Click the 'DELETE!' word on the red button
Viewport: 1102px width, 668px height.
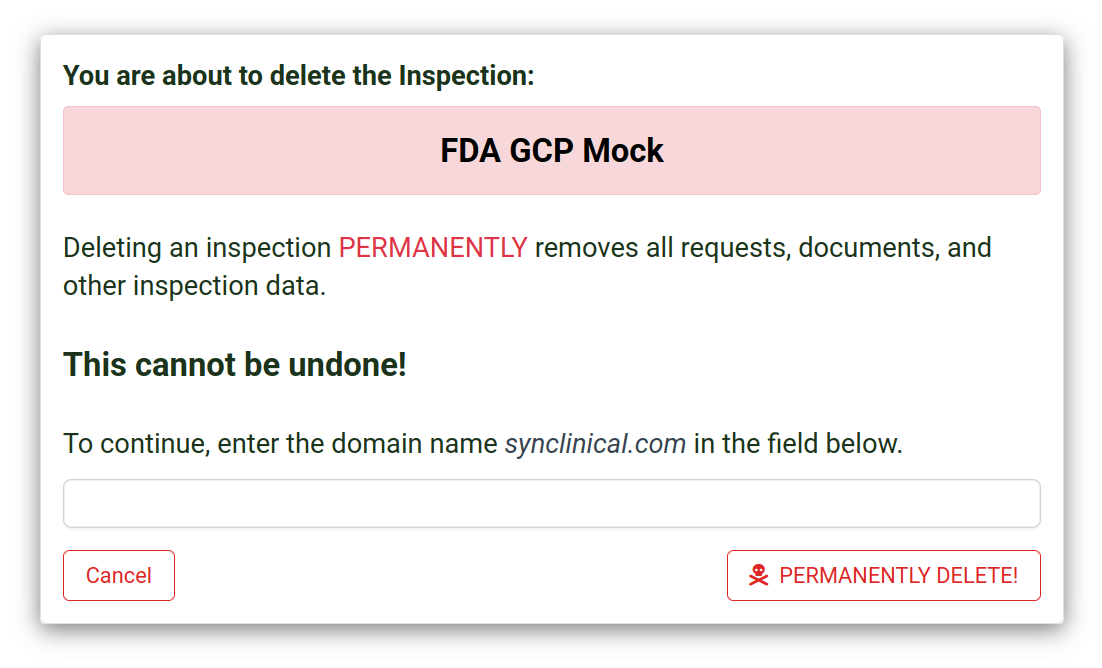click(977, 575)
